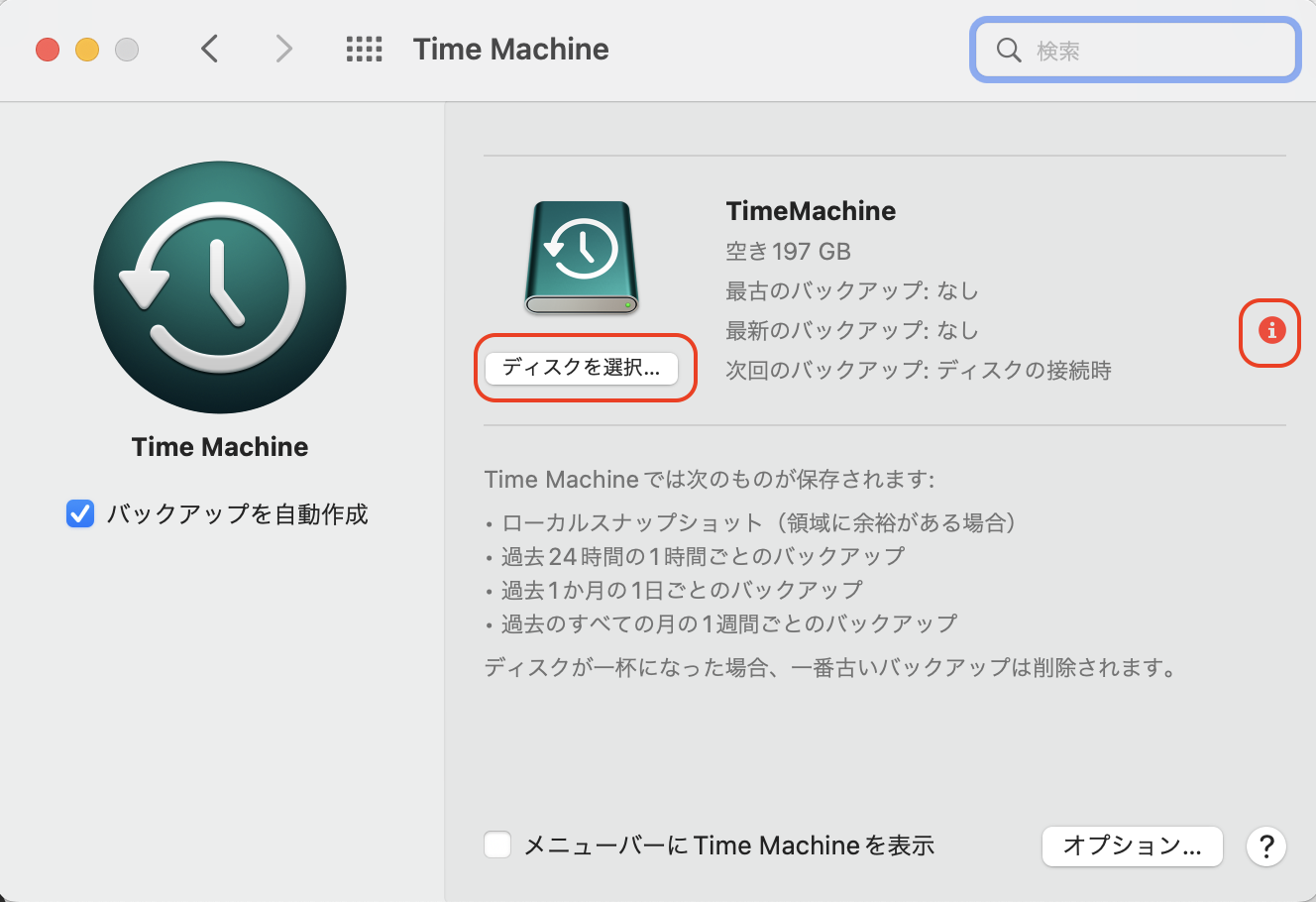This screenshot has height=902, width=1316.
Task: Minimize the window with the yellow button
Action: [87, 50]
